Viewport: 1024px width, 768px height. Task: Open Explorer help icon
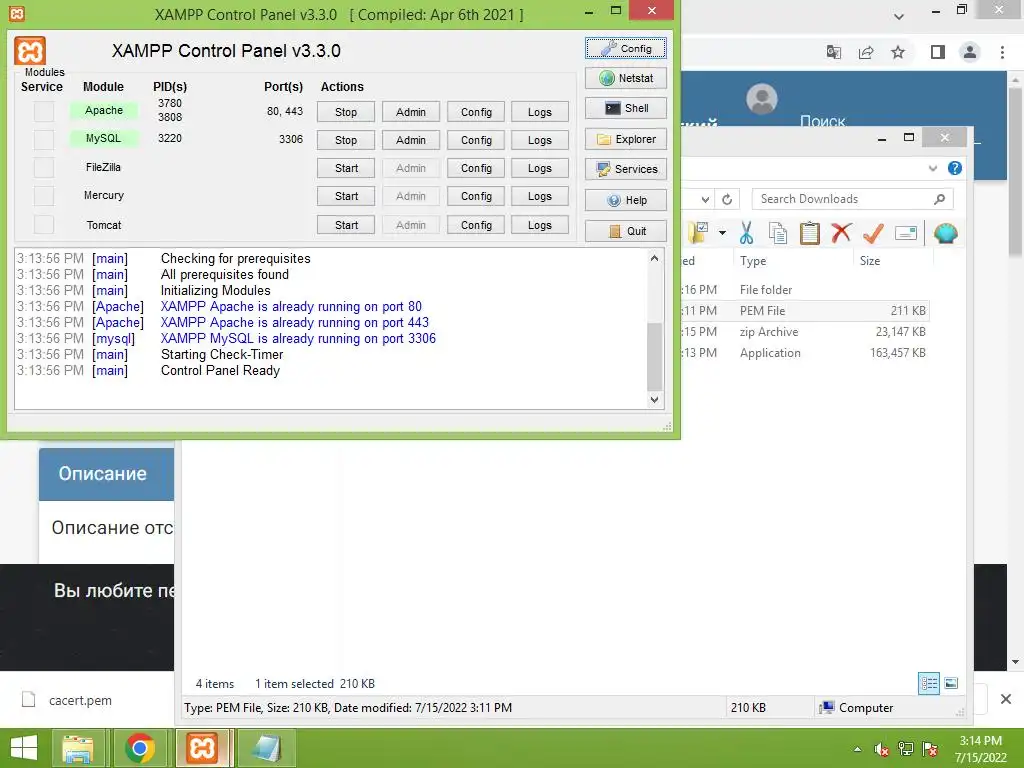tap(955, 168)
